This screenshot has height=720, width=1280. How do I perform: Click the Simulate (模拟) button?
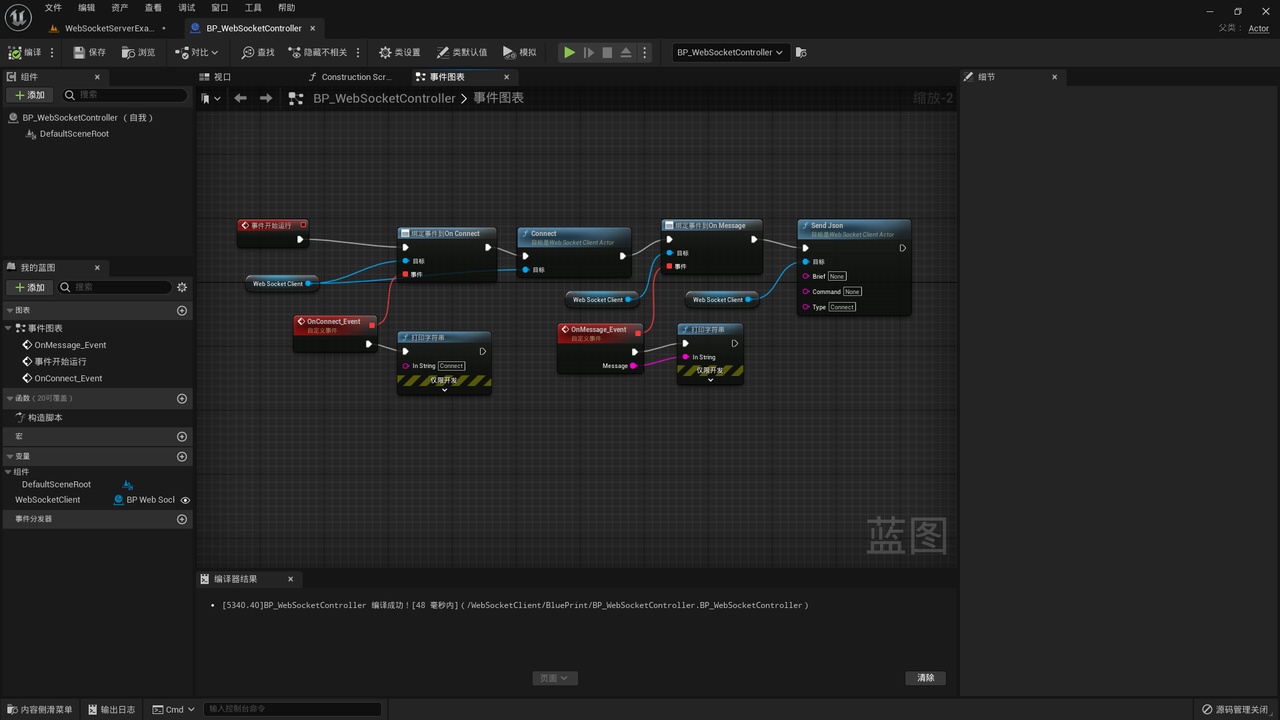pos(519,52)
